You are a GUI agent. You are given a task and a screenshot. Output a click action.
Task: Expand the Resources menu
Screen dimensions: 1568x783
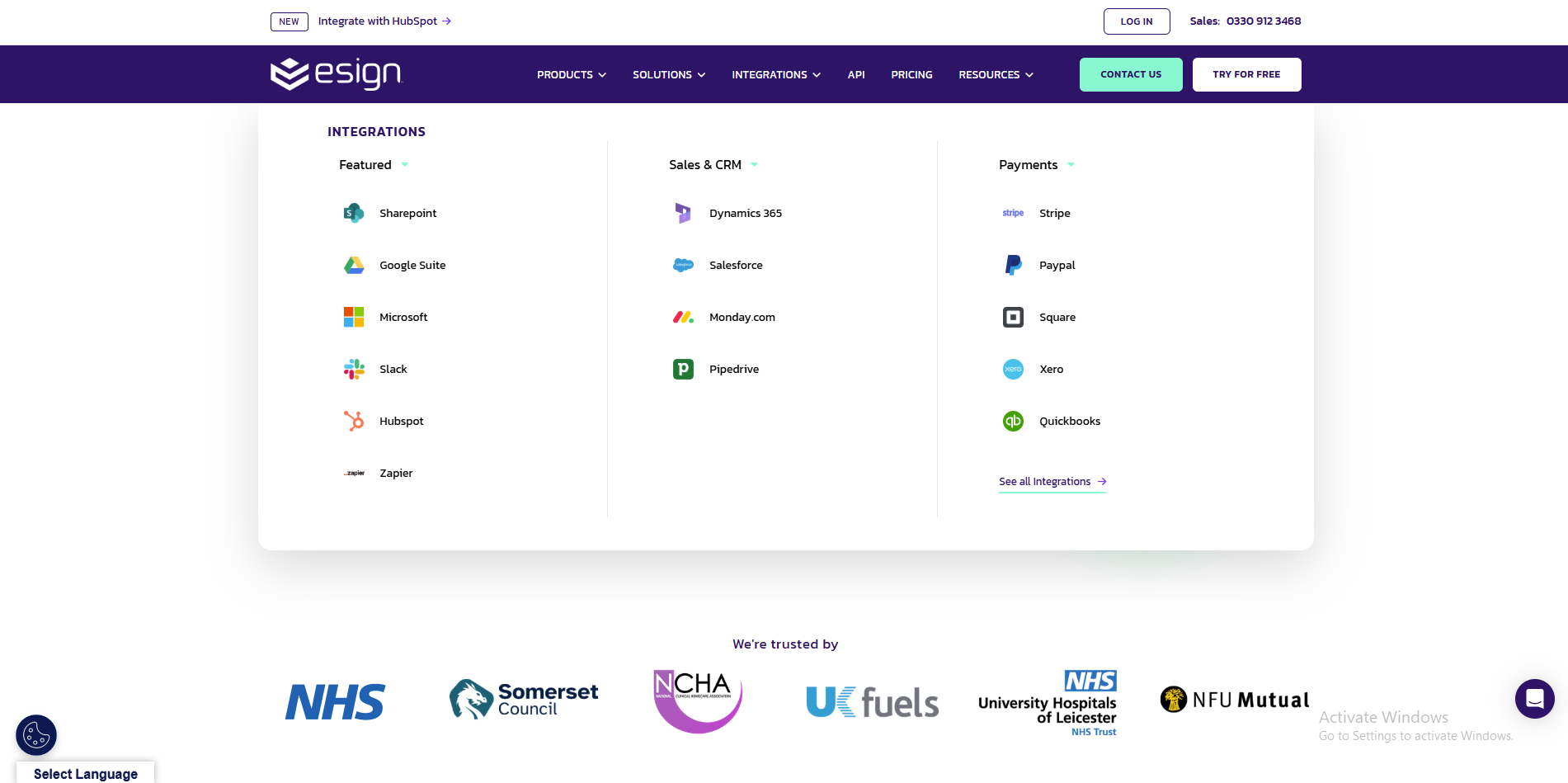point(996,74)
